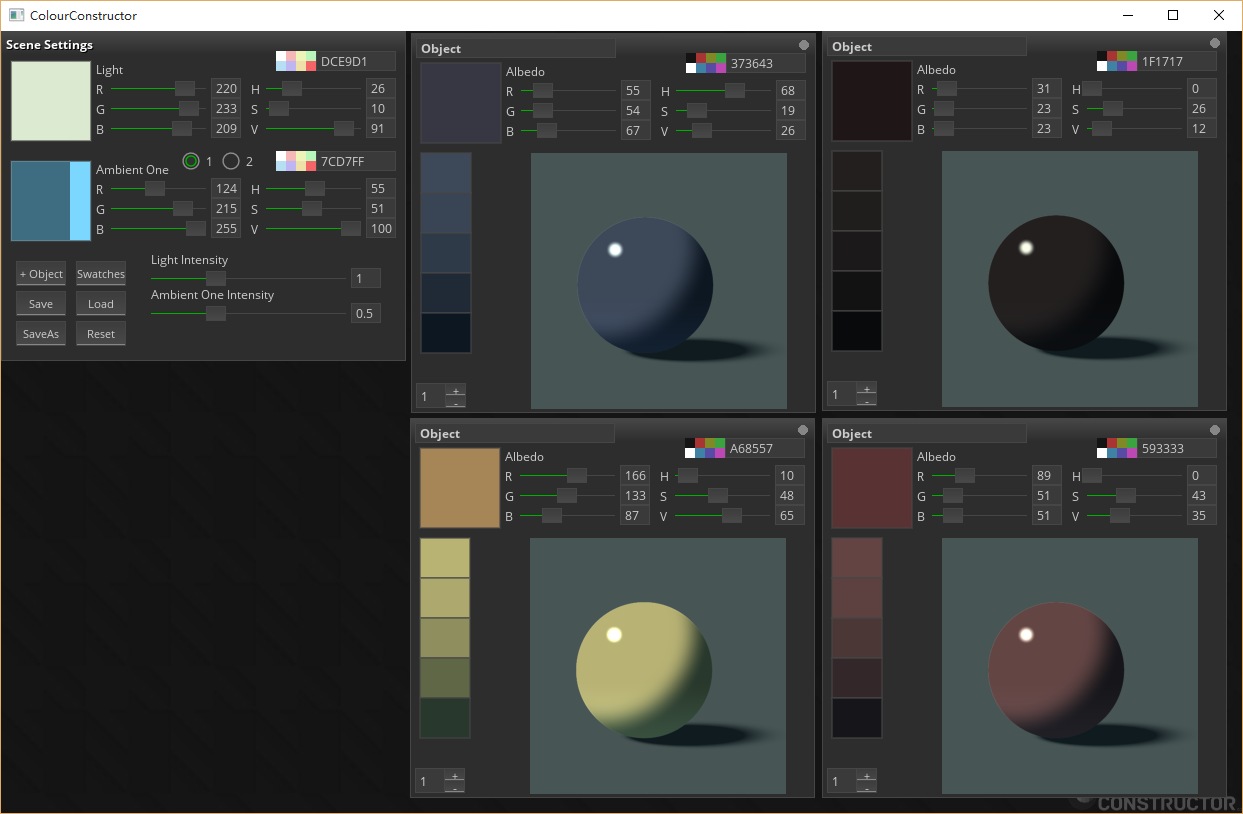This screenshot has width=1243, height=814.
Task: Open the Light colour palette icon beside DCE9D1
Action: click(x=295, y=61)
